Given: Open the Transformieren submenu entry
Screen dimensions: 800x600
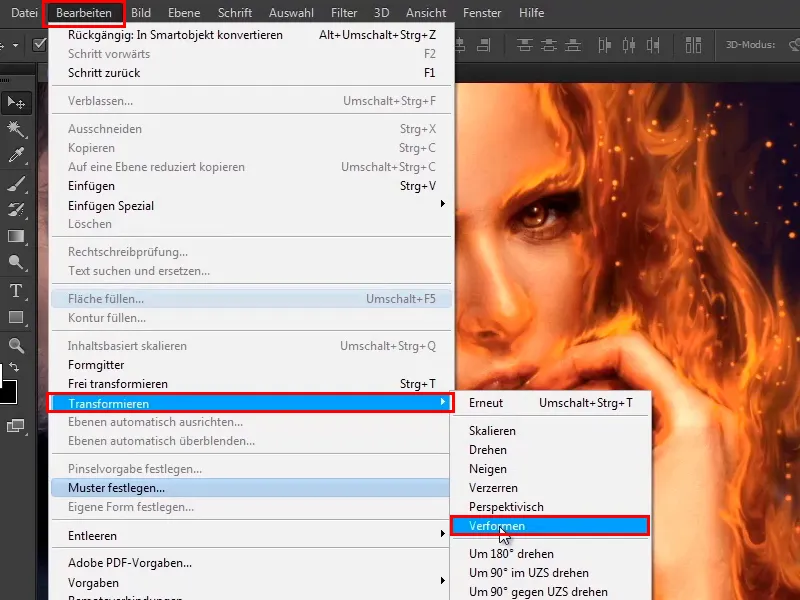Looking at the screenshot, I should (251, 403).
